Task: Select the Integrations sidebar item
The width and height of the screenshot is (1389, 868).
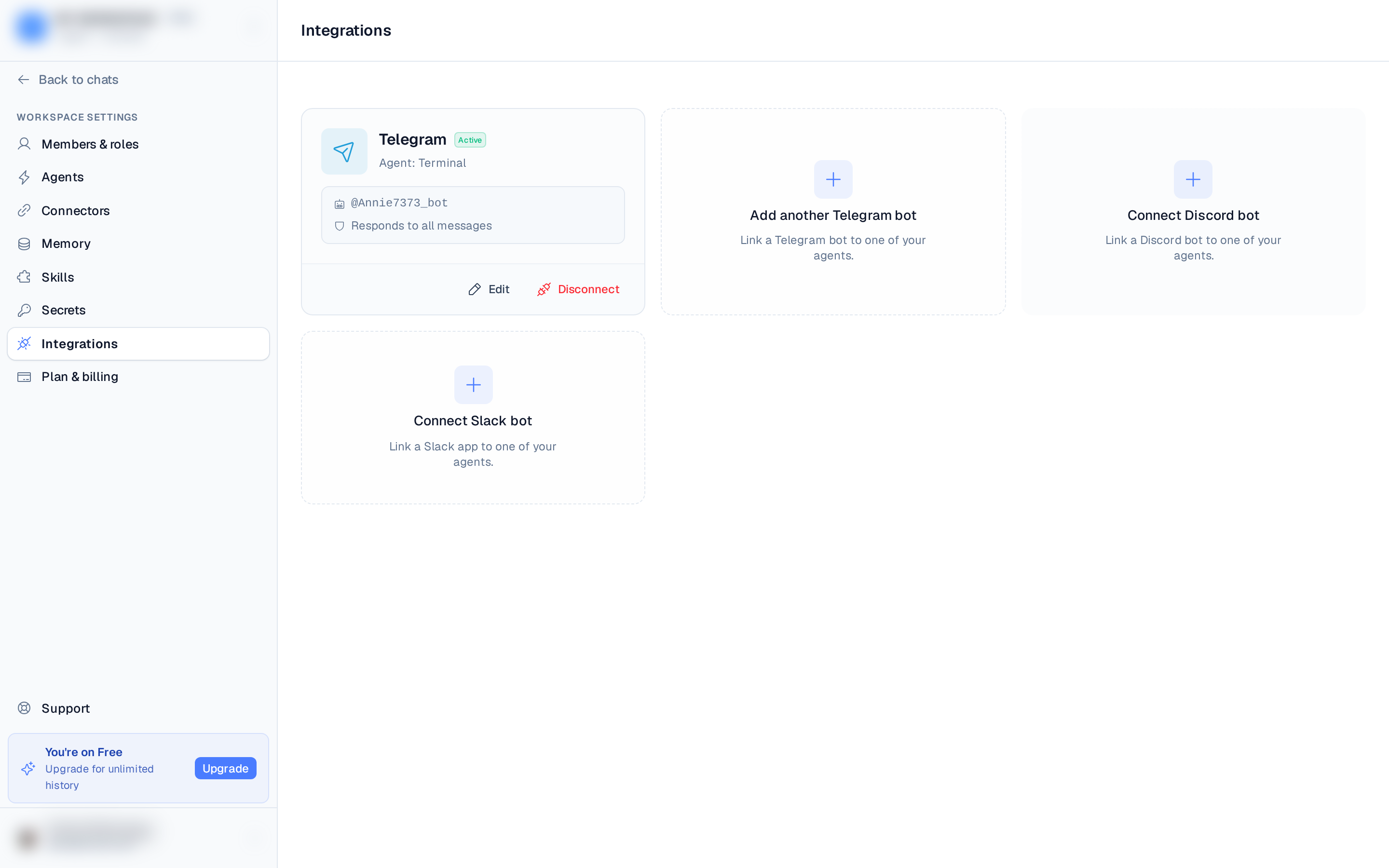Action: click(x=138, y=344)
